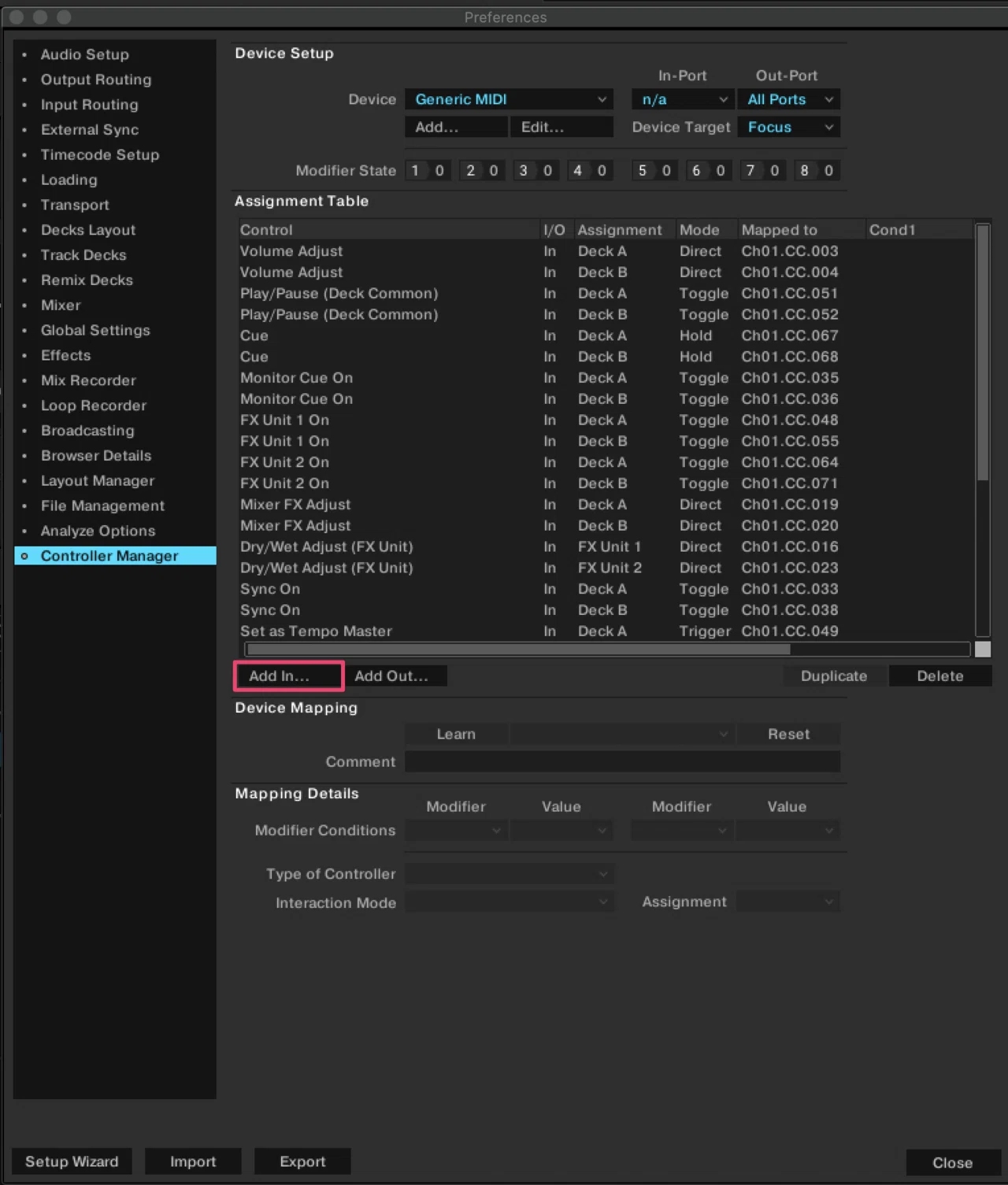Select Dry/Wet Adjust FX Unit 2 row
1008x1185 pixels.
click(605, 568)
